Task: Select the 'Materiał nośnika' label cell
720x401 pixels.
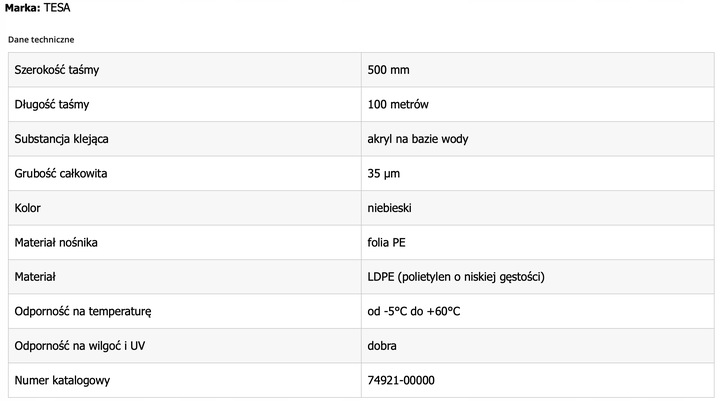Action: [x=56, y=242]
